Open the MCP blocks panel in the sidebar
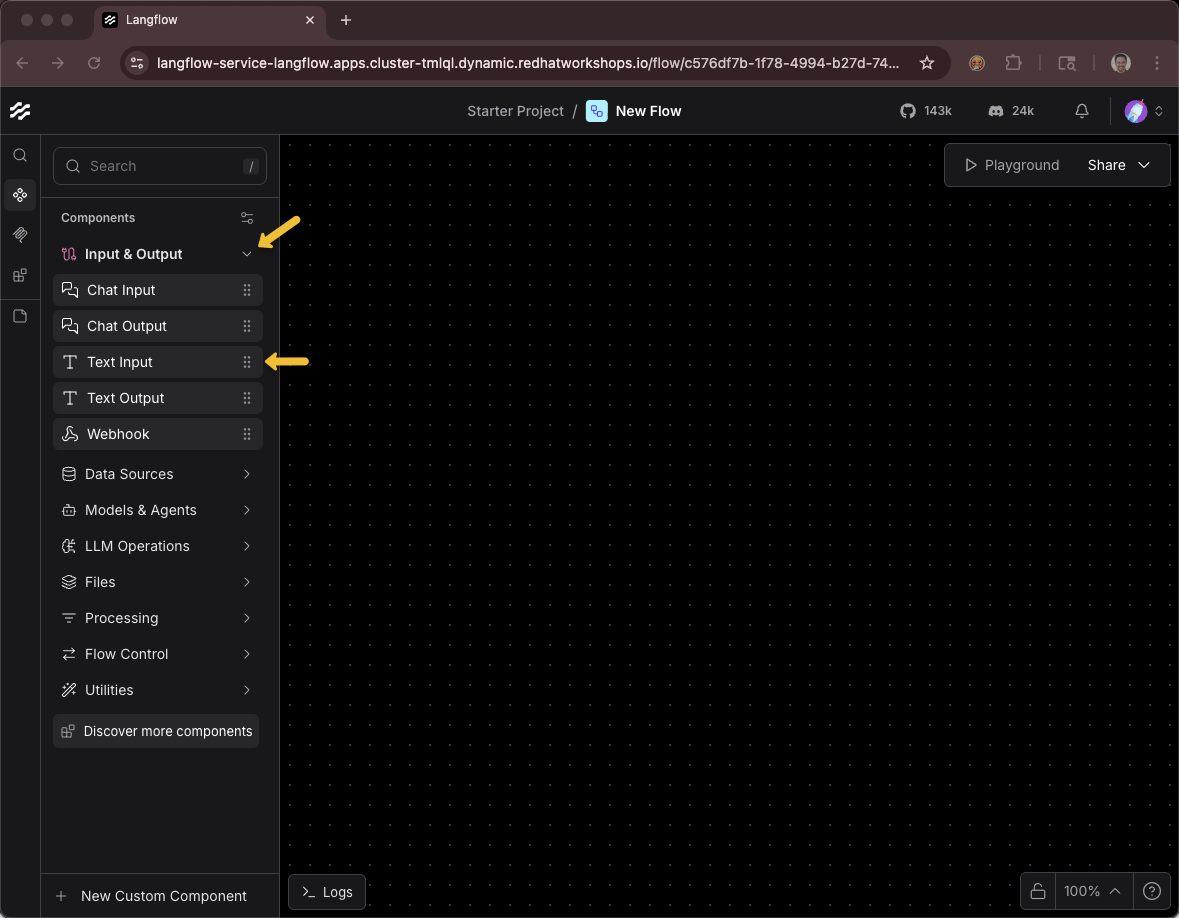 20,275
